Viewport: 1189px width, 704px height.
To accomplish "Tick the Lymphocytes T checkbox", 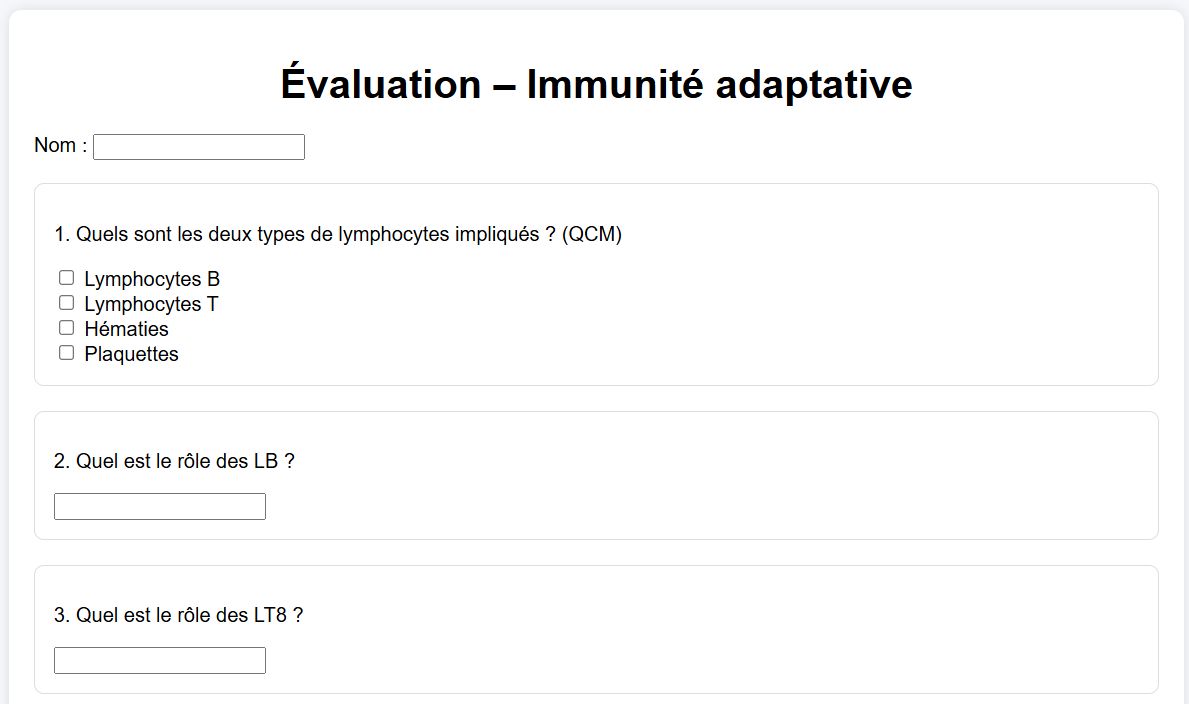I will coord(66,303).
